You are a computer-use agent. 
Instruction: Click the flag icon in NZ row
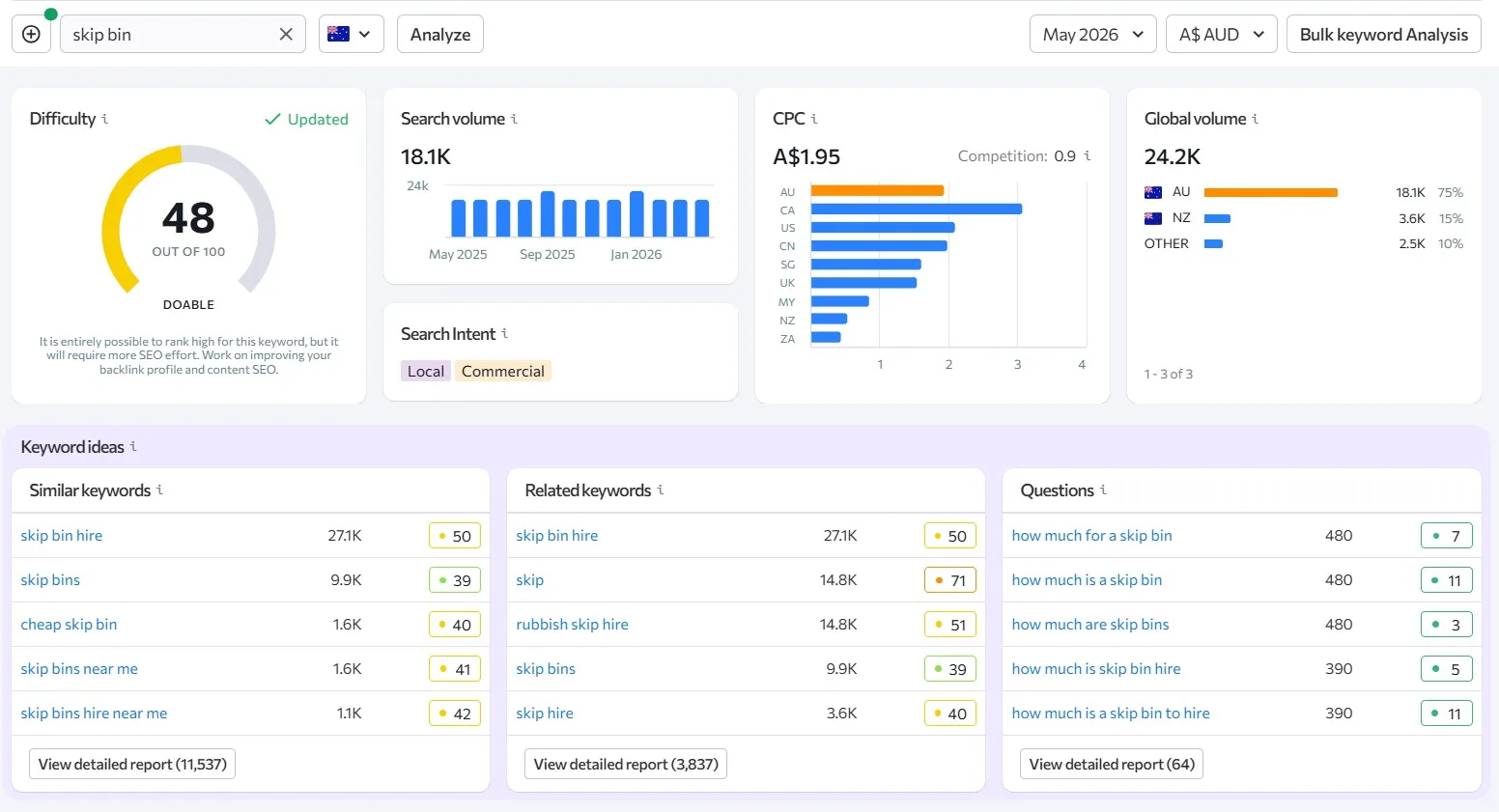point(1153,218)
